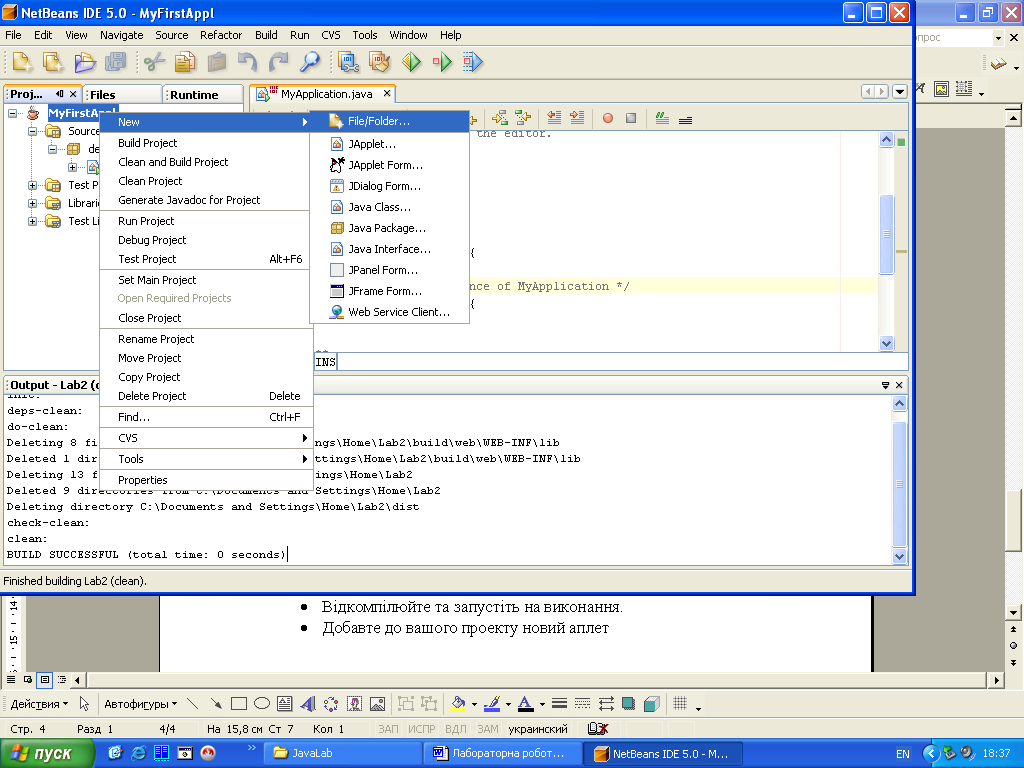The height and width of the screenshot is (768, 1024).
Task: Click the Attach Debugger icon
Action: [x=473, y=62]
